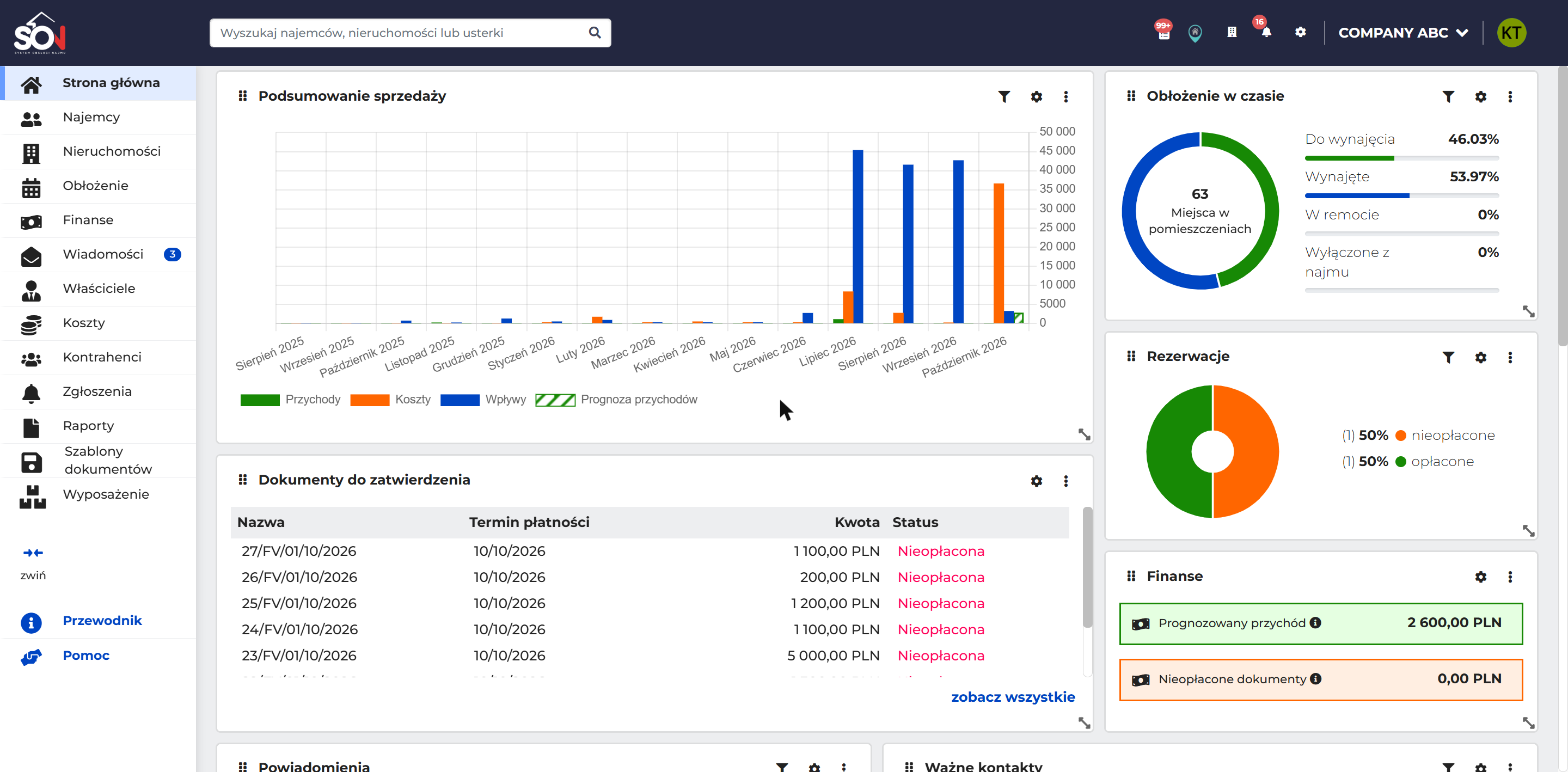Image resolution: width=1568 pixels, height=772 pixels.
Task: Click the SON logo
Action: point(40,33)
